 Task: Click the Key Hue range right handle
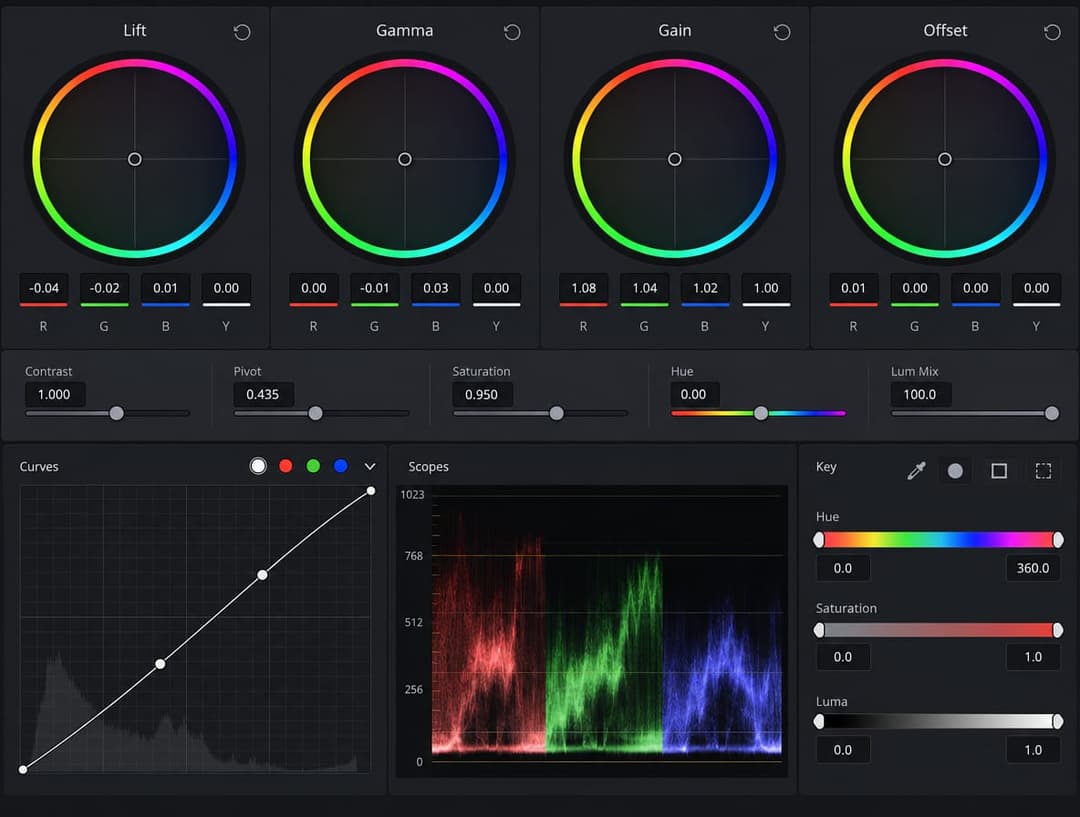(1058, 539)
